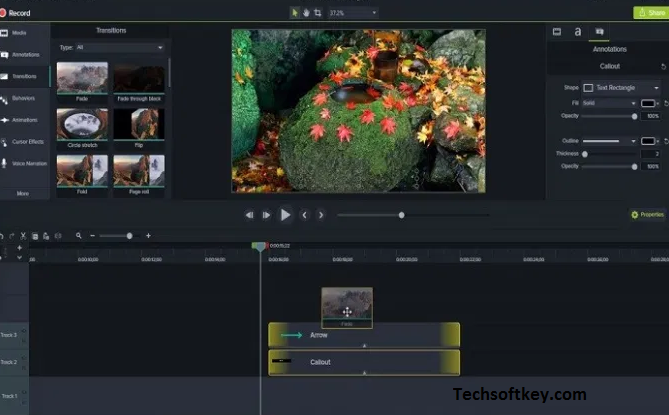Image resolution: width=669 pixels, height=415 pixels.
Task: Click the Split icon in the timeline toolbar
Action: point(58,236)
